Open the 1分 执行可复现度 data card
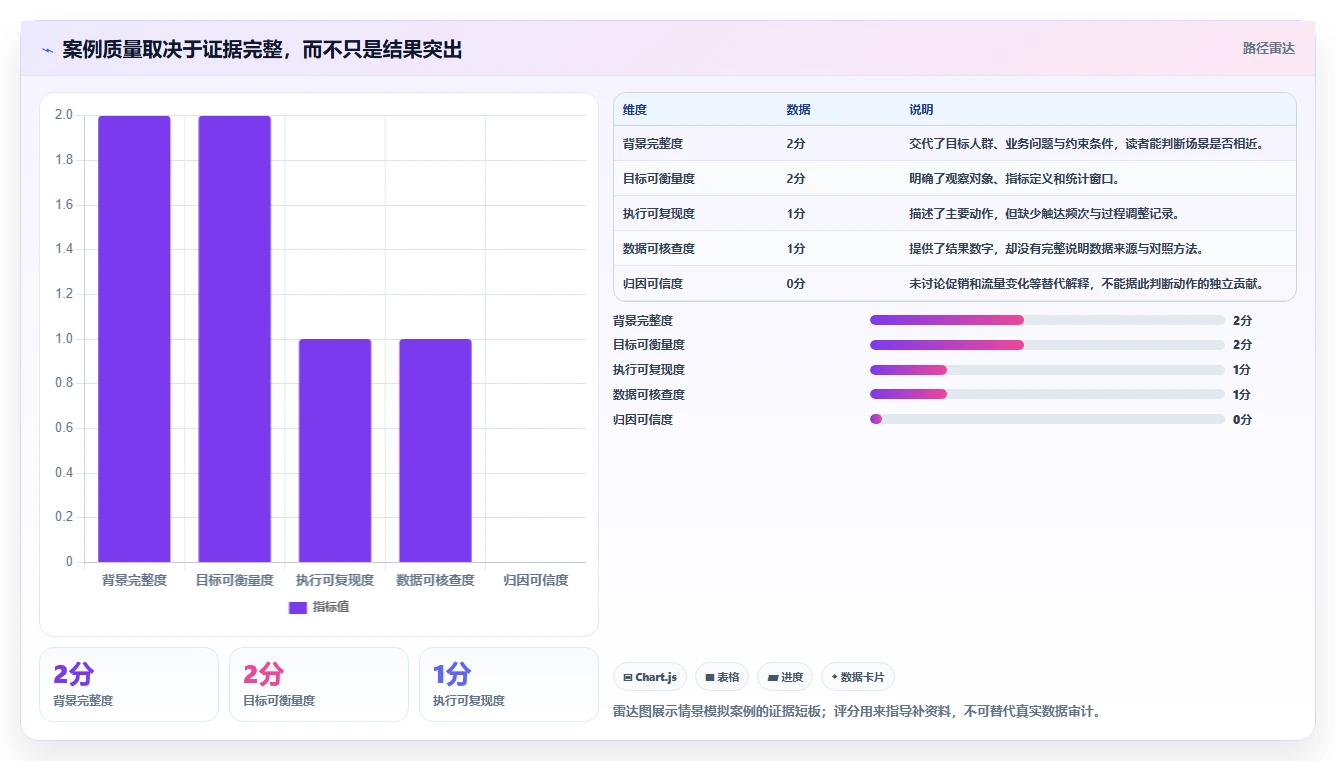The width and height of the screenshot is (1336, 761). point(509,684)
